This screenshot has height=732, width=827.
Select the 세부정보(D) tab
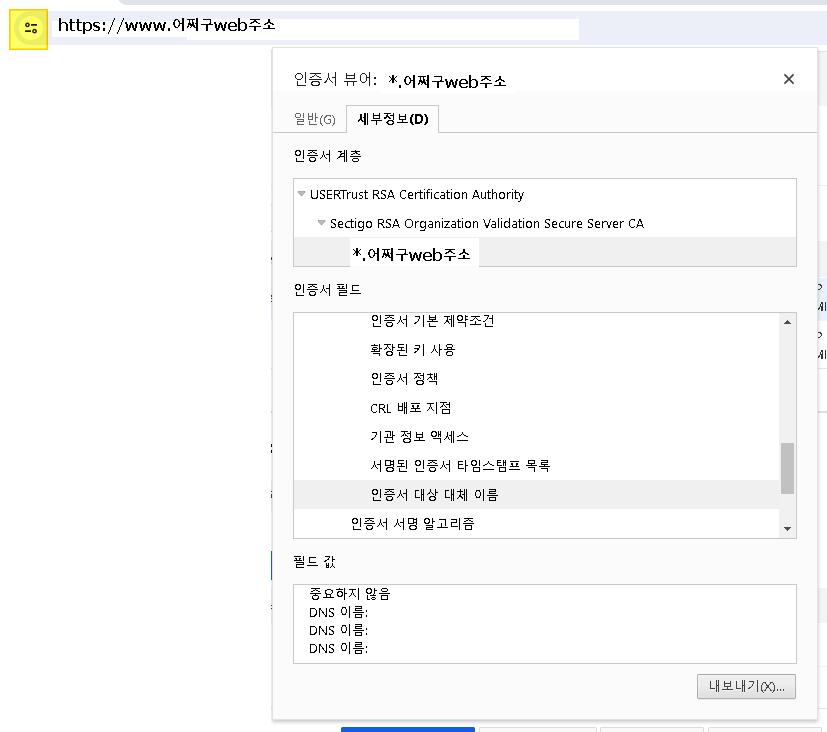coord(392,119)
